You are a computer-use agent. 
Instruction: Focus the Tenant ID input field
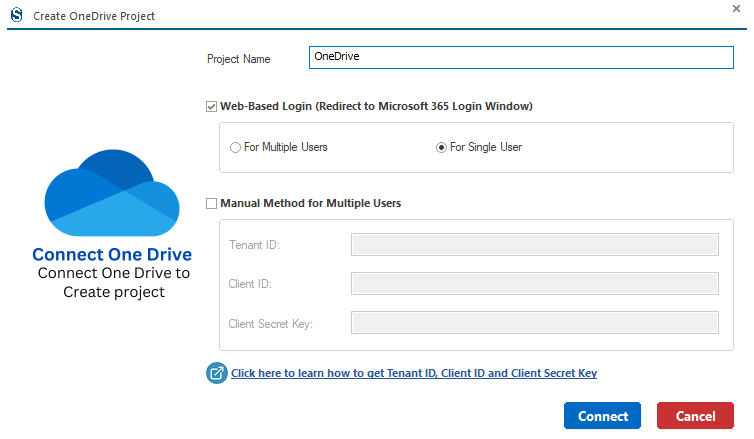(x=535, y=245)
